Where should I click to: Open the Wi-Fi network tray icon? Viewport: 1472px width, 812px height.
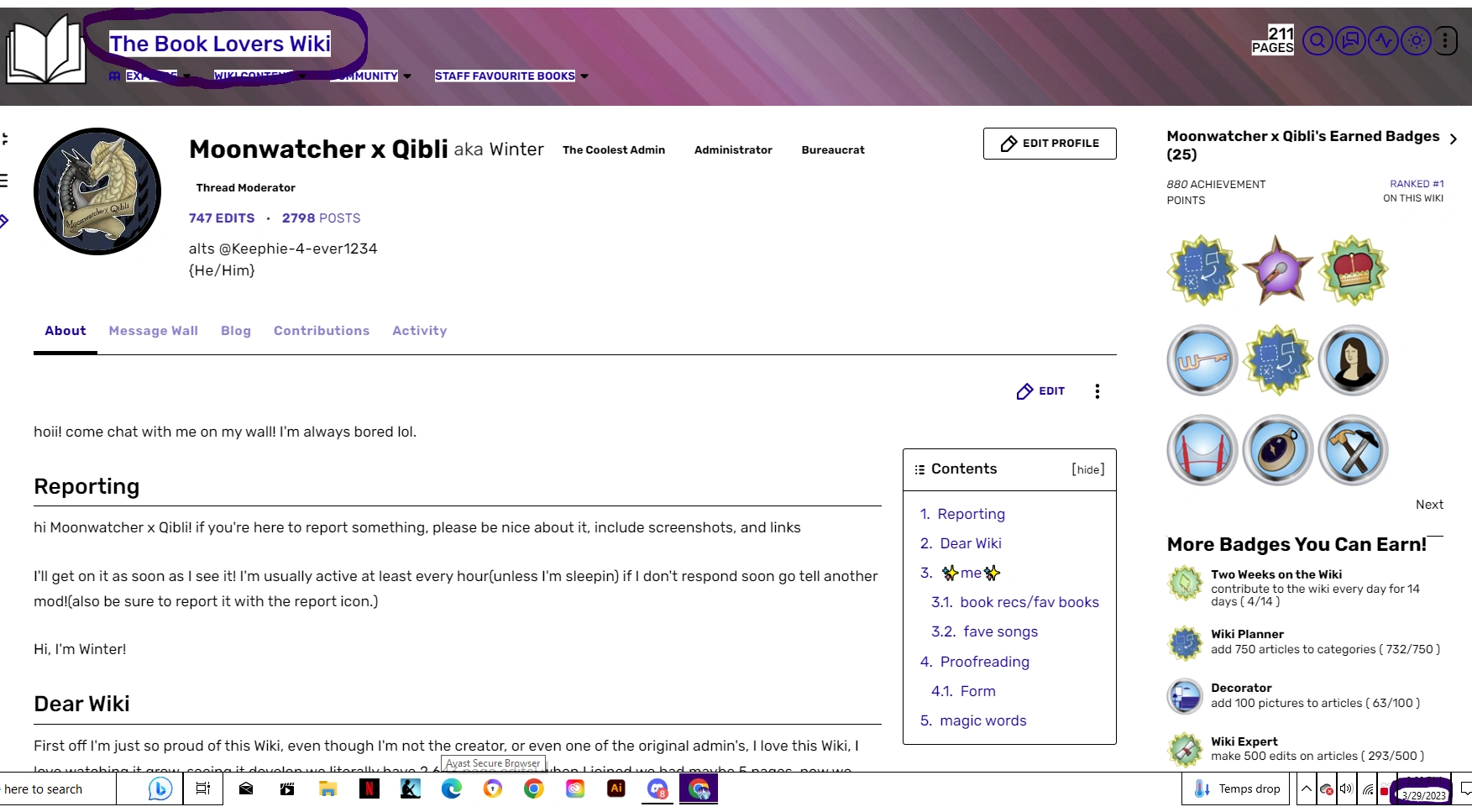point(1366,788)
